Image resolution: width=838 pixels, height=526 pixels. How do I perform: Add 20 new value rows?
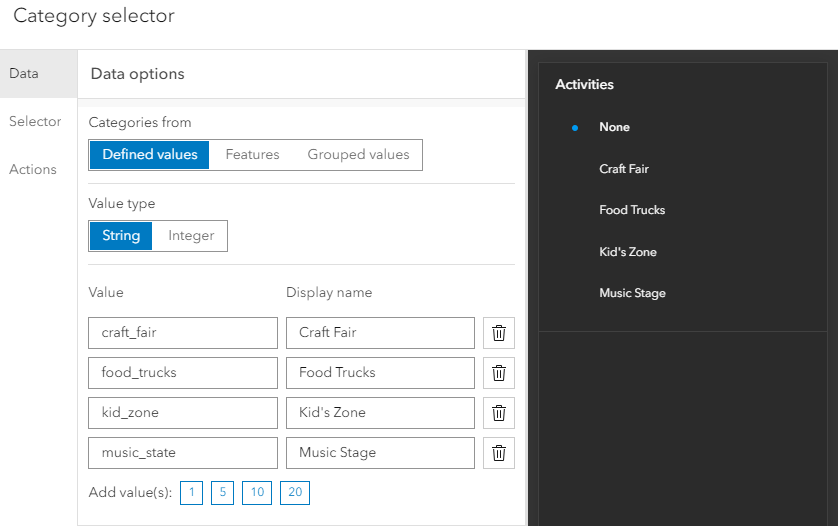(295, 492)
